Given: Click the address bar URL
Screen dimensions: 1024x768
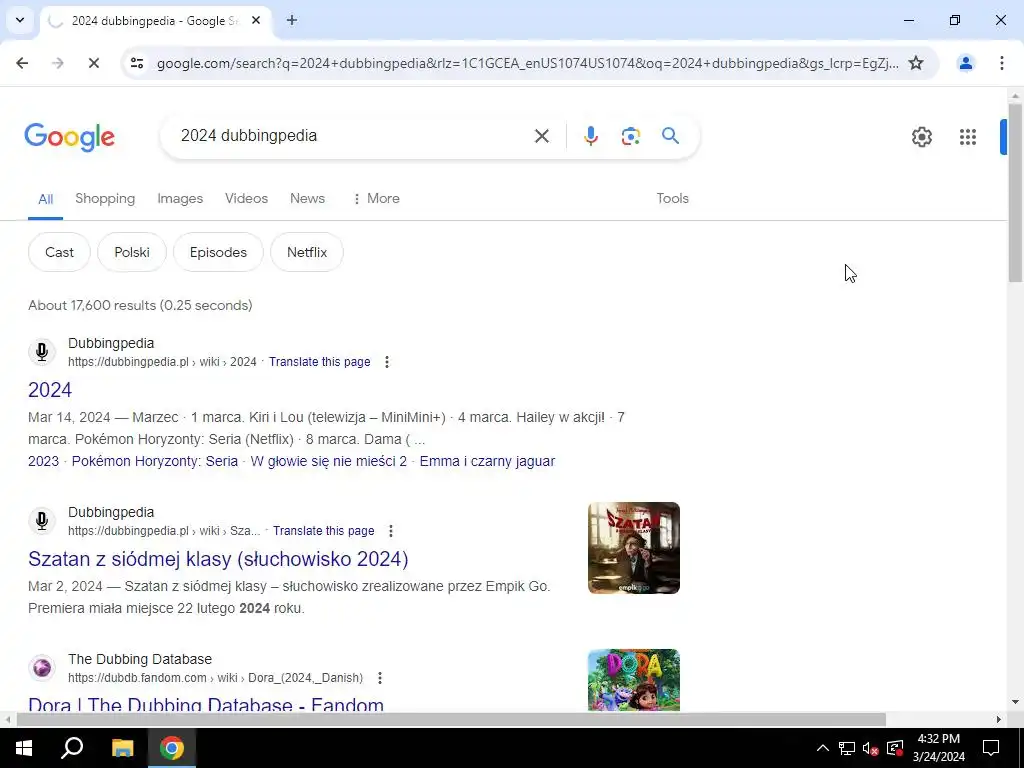Looking at the screenshot, I should pos(527,63).
